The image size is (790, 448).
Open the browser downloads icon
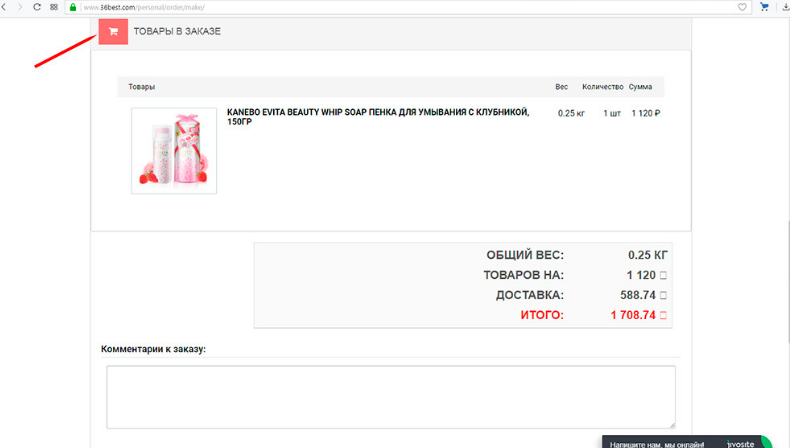785,7
